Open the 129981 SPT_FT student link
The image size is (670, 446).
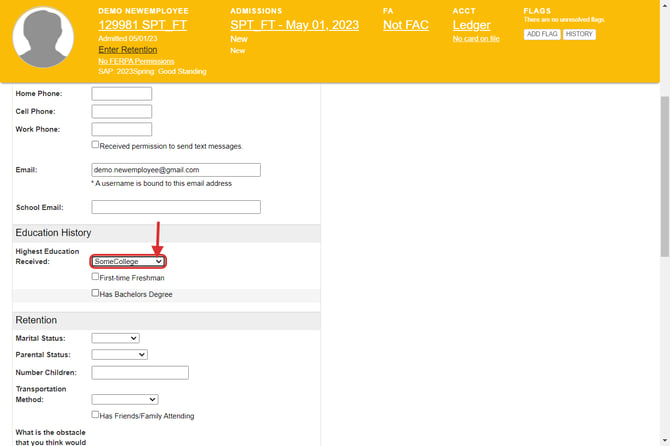tap(142, 25)
